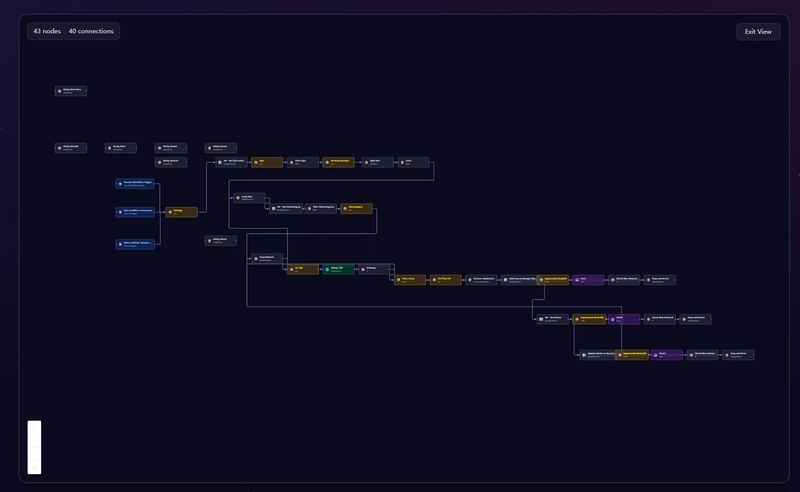Open the Place Query node
This screenshot has width=800, height=492.
tap(411, 280)
